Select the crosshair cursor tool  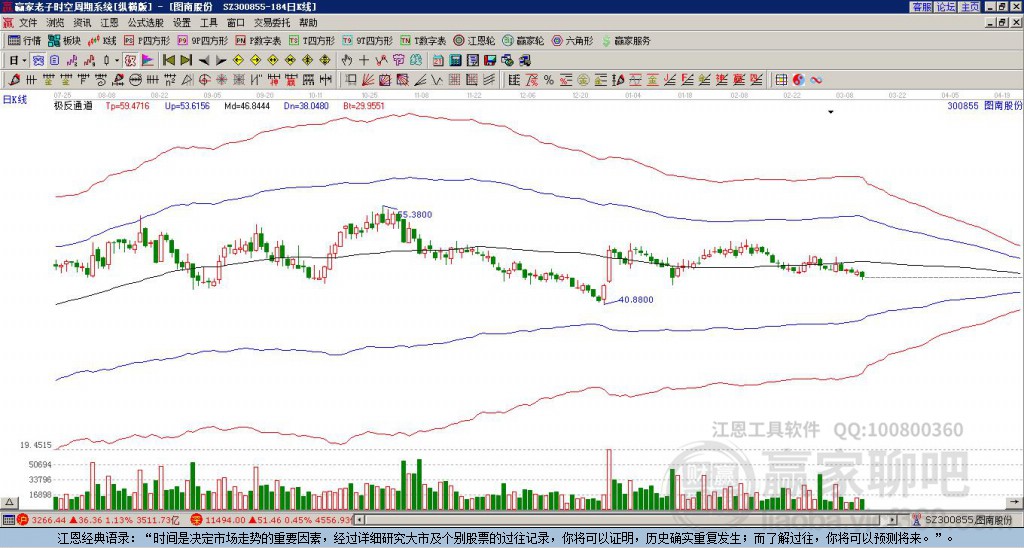pyautogui.click(x=364, y=61)
